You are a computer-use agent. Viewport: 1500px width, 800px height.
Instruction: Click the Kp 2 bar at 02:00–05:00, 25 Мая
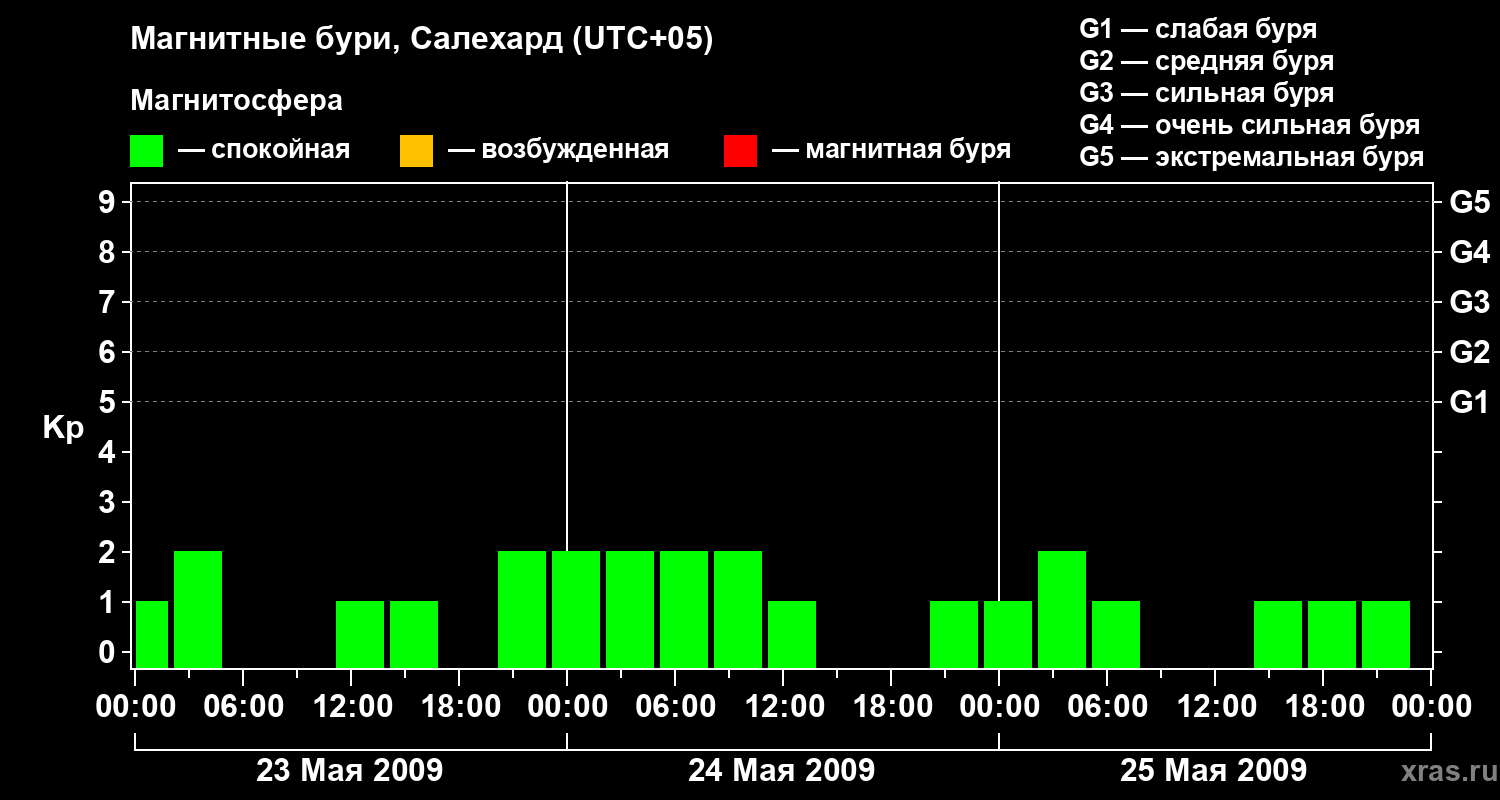coord(1062,609)
